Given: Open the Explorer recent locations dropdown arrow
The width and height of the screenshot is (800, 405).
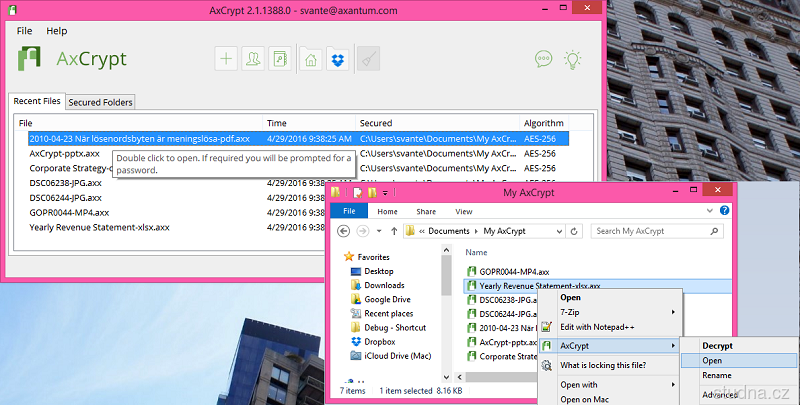Looking at the screenshot, I should (378, 231).
